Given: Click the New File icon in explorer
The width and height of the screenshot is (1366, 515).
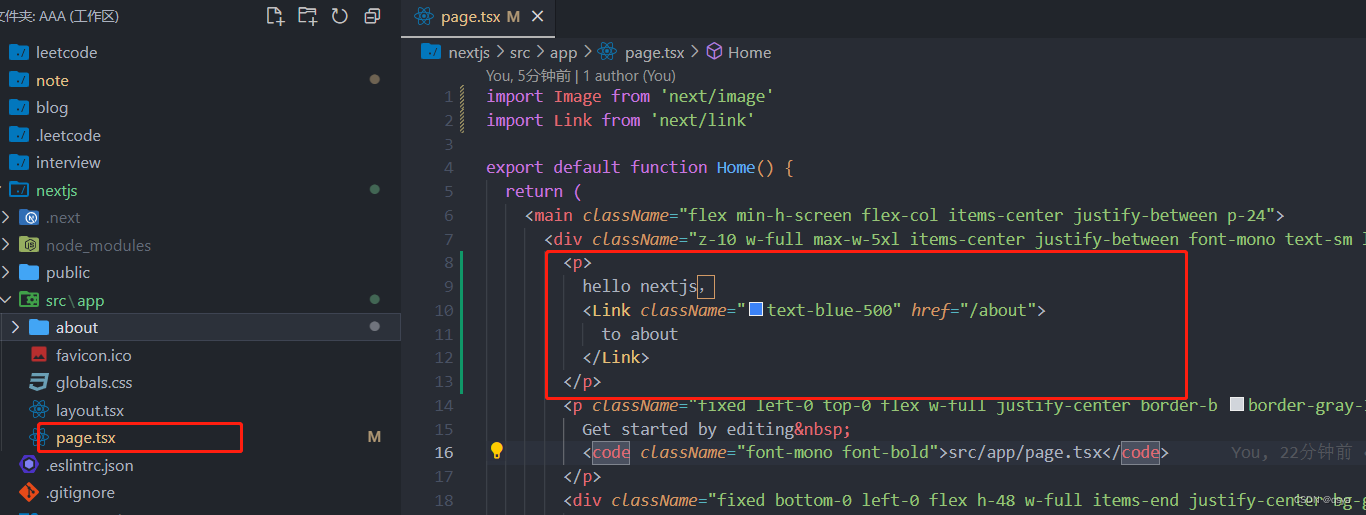Looking at the screenshot, I should pyautogui.click(x=275, y=16).
